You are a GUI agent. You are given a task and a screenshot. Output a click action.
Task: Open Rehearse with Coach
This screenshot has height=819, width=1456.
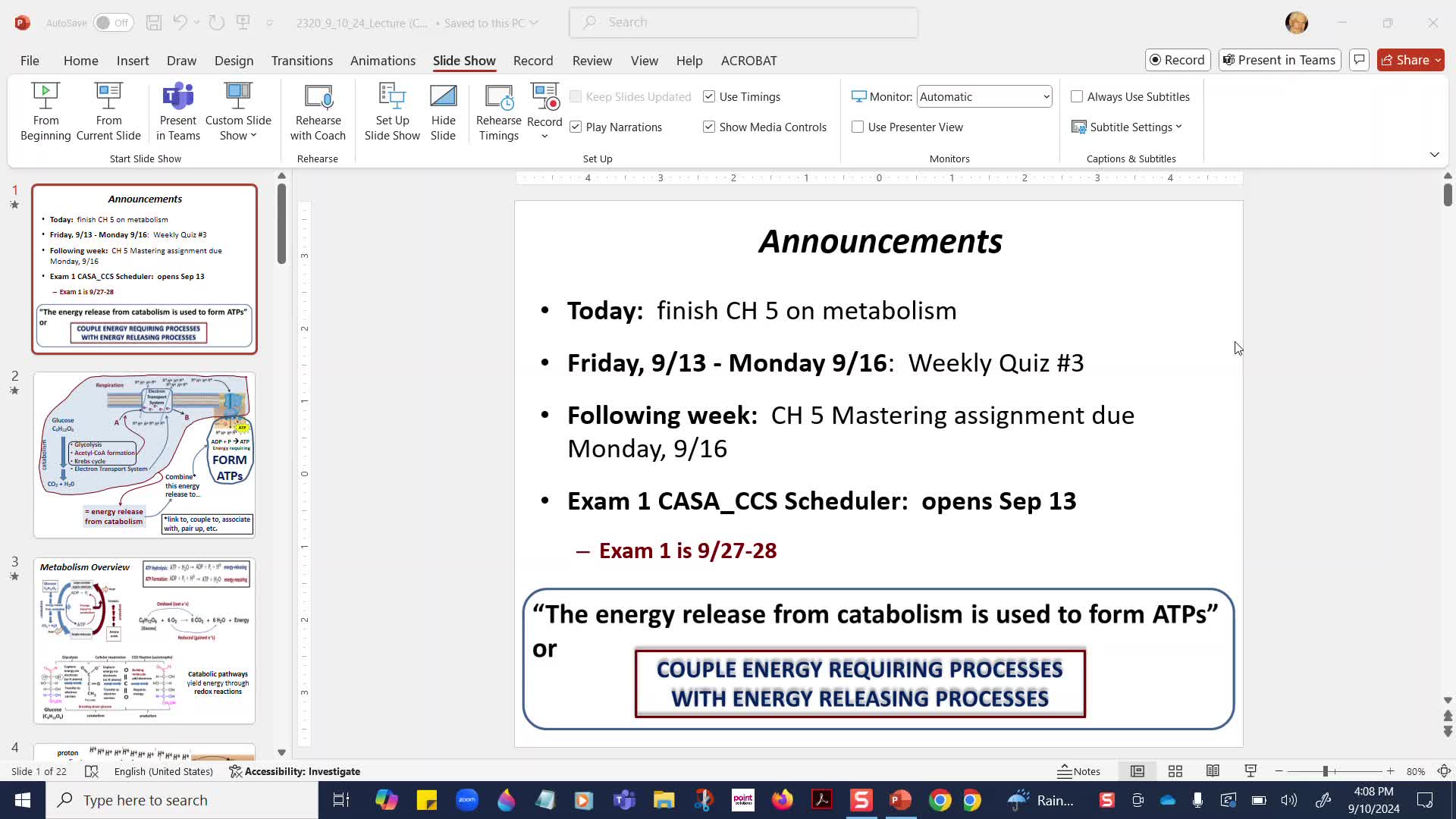[318, 111]
